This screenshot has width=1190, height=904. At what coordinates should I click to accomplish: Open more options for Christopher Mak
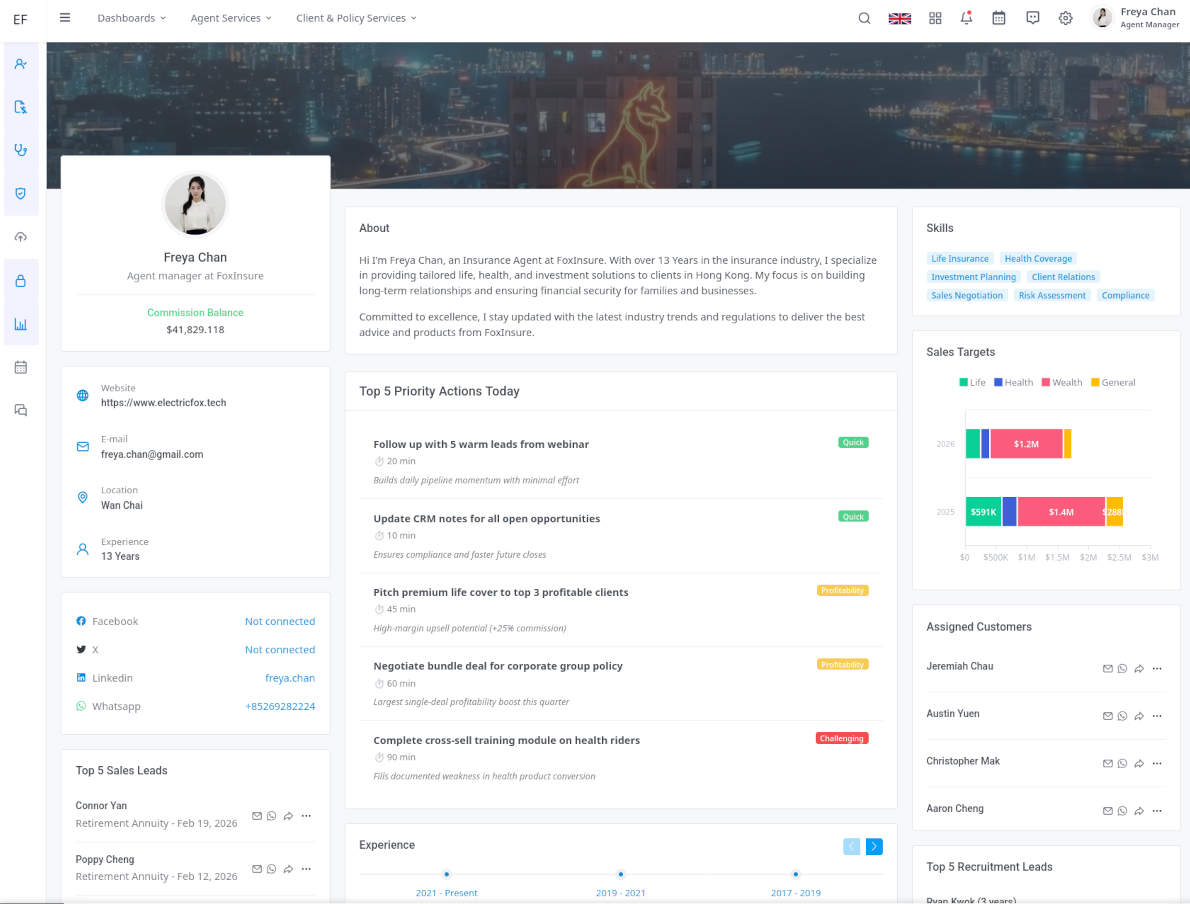[x=1157, y=764]
